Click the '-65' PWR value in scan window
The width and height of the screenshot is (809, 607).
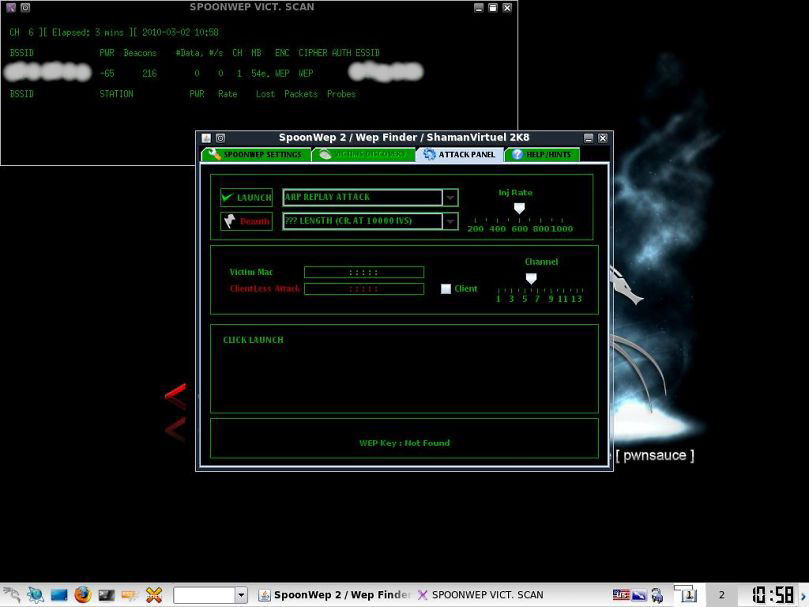tap(107, 73)
